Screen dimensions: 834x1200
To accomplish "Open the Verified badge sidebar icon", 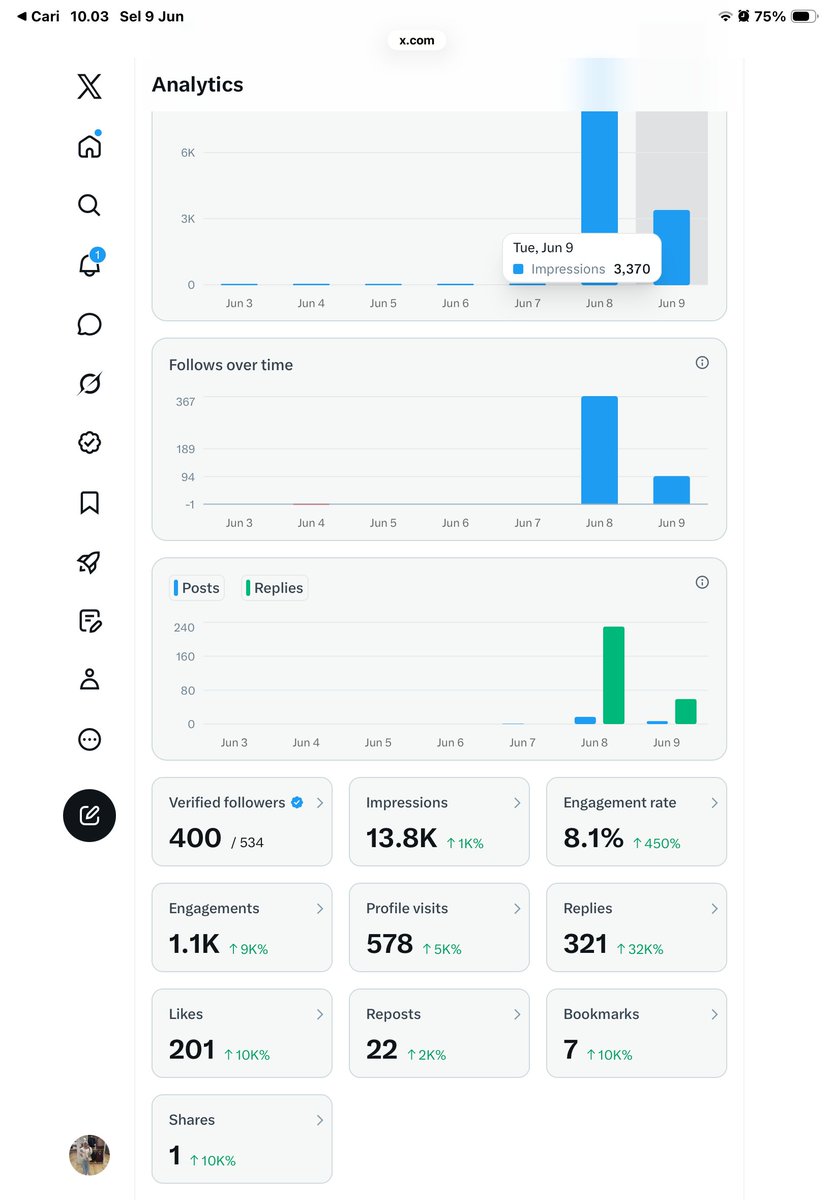I will (x=89, y=442).
